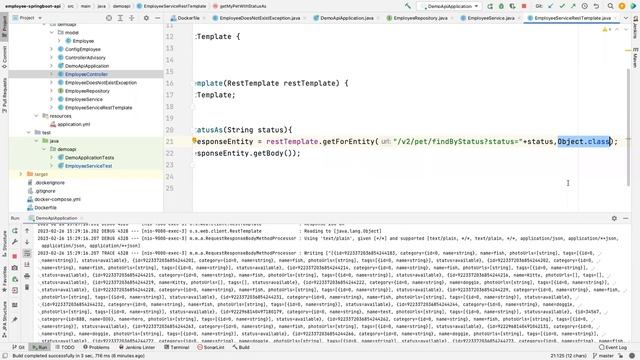Collapse the model folder in project tree

pos(52,32)
